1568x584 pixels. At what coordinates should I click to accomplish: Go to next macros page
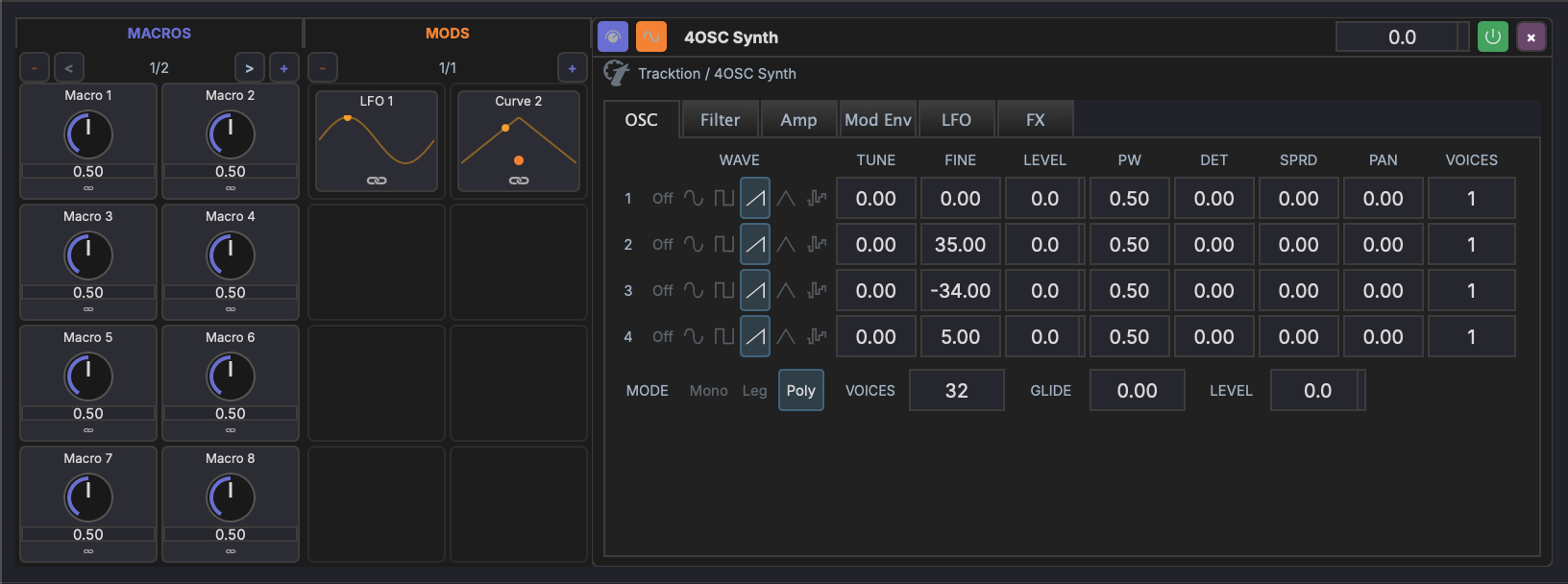coord(250,68)
